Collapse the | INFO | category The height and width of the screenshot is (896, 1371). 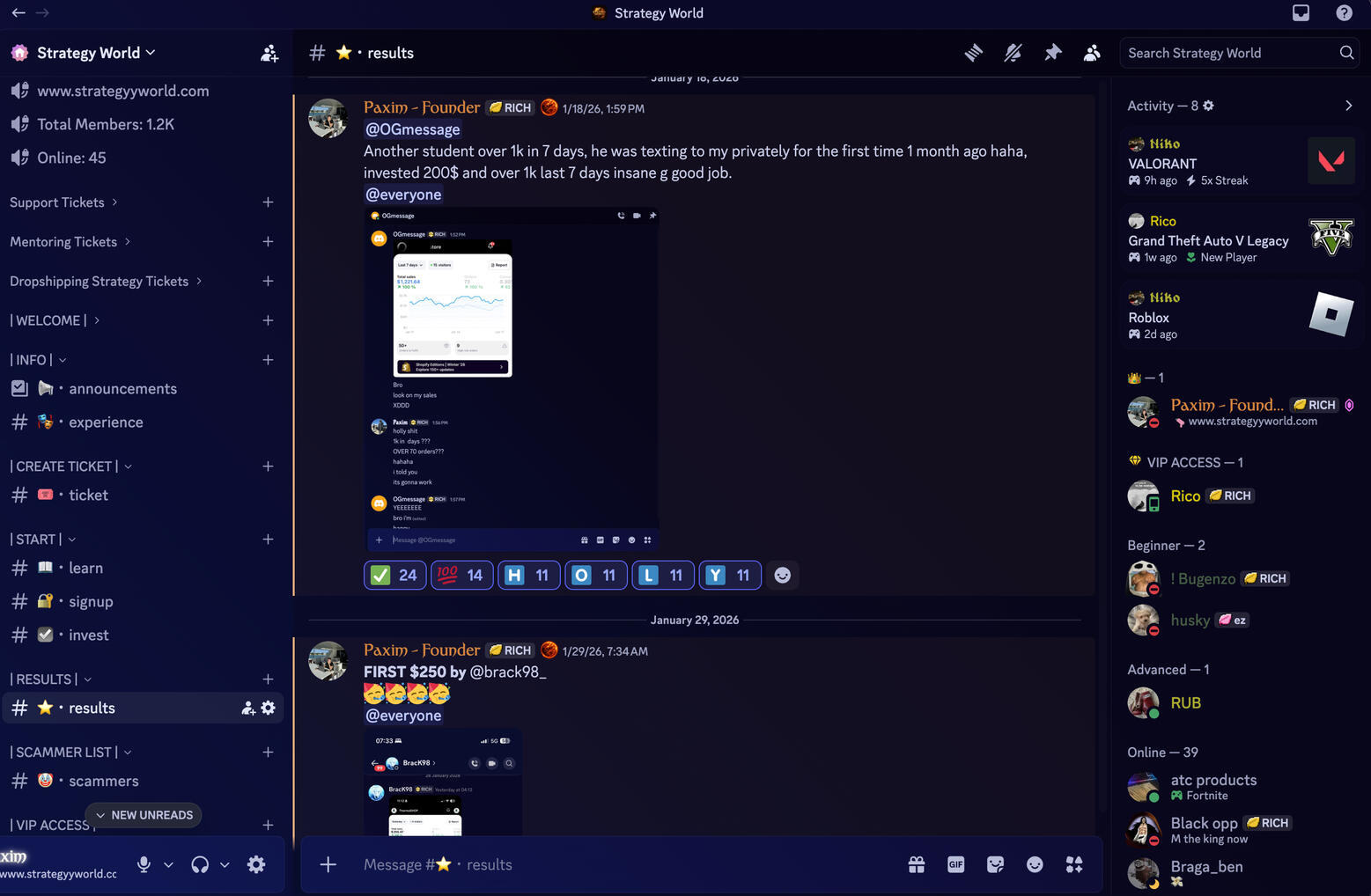click(39, 360)
